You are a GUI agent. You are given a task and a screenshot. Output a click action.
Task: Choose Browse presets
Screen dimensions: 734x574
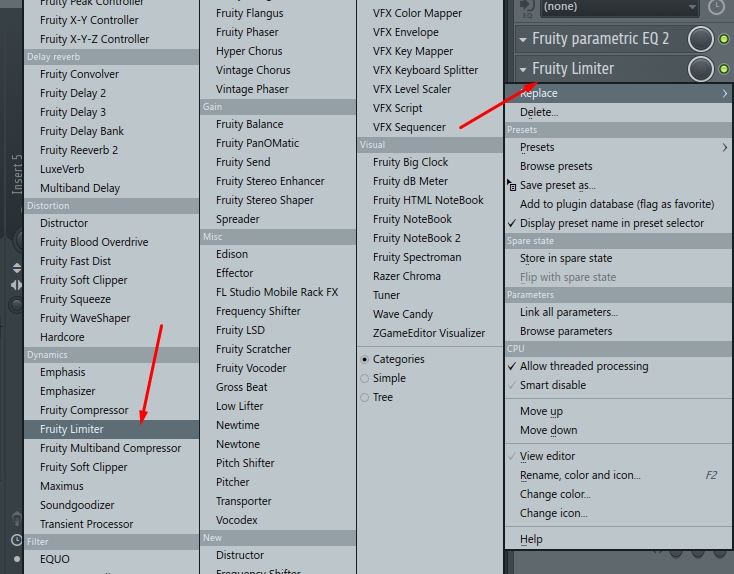tap(618, 166)
